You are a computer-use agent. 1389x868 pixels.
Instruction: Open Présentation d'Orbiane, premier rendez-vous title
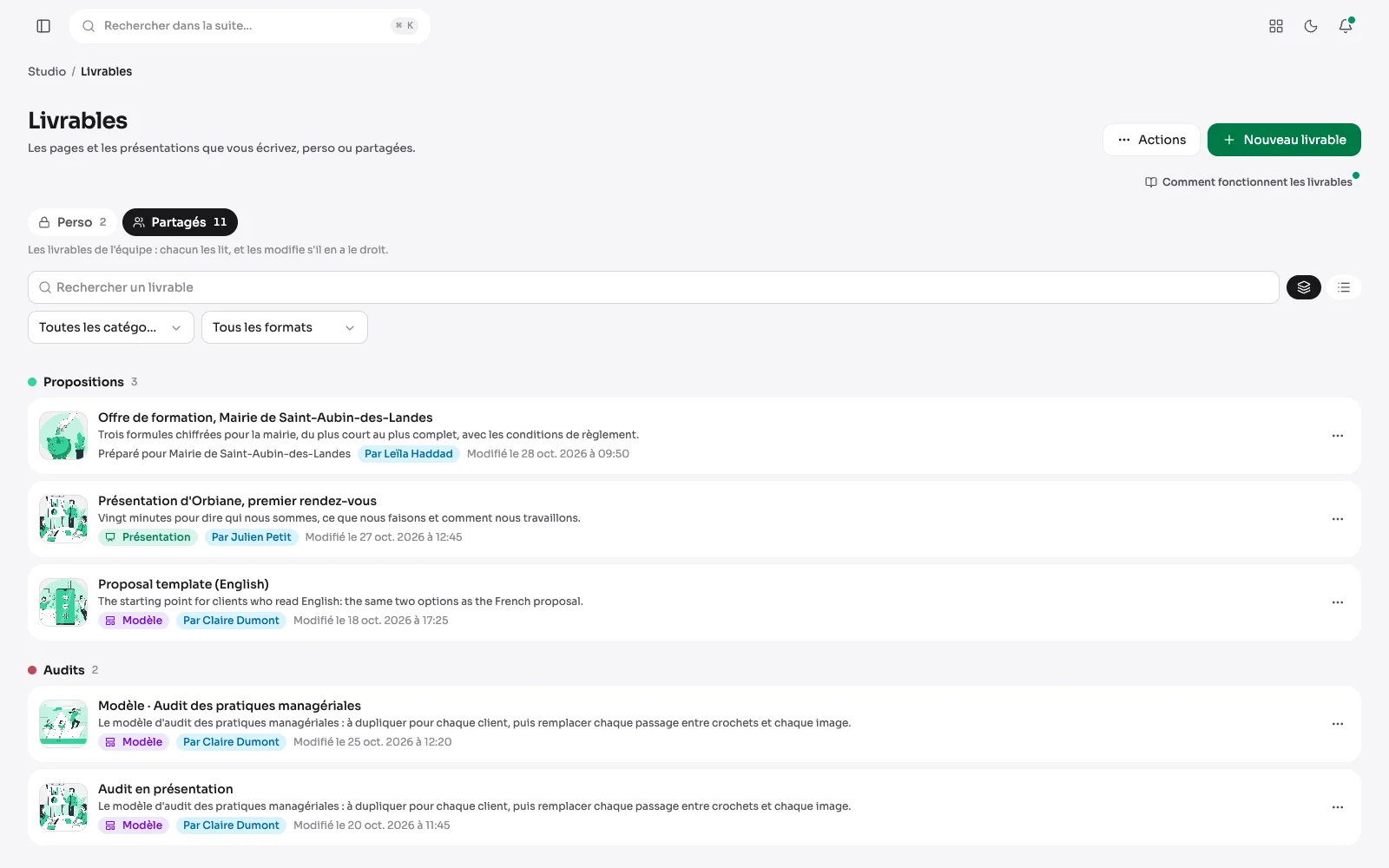[x=237, y=501]
